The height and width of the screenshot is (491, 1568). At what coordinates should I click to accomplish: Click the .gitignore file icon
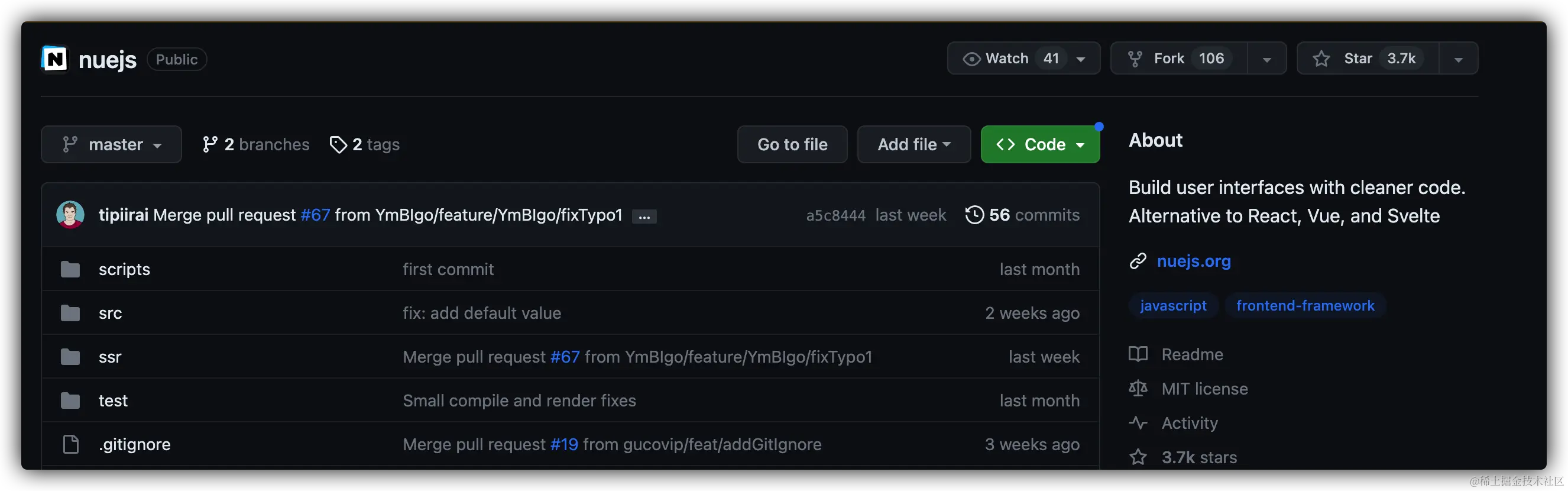tap(70, 445)
